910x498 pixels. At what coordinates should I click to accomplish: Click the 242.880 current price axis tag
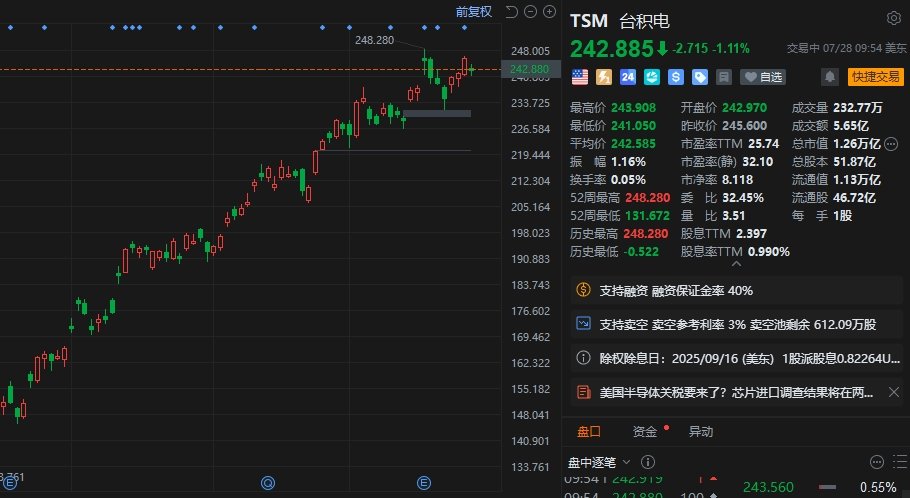click(x=529, y=69)
